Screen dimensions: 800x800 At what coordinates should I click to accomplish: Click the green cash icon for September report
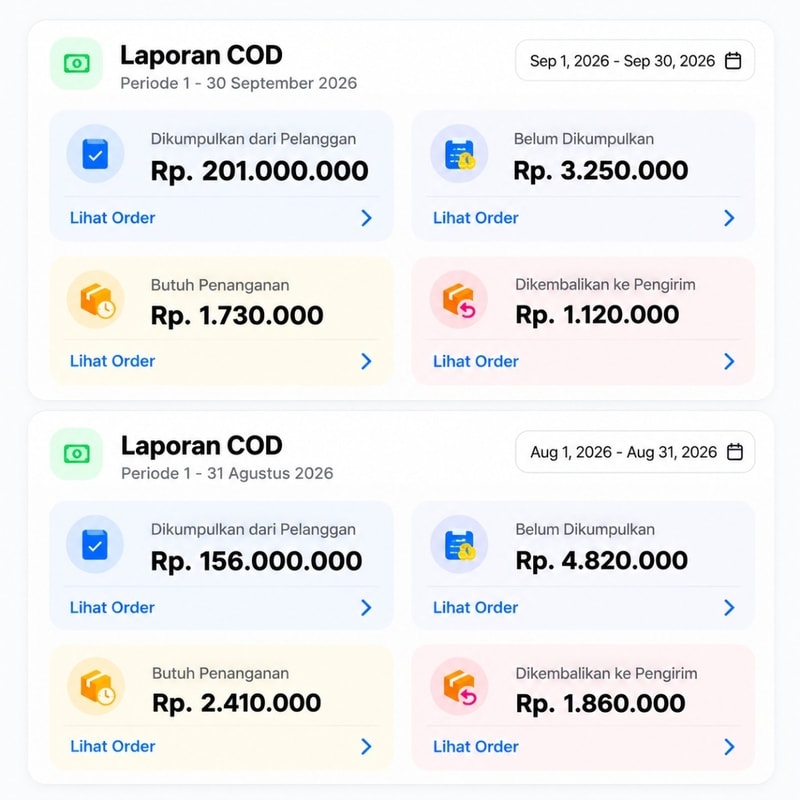(77, 63)
